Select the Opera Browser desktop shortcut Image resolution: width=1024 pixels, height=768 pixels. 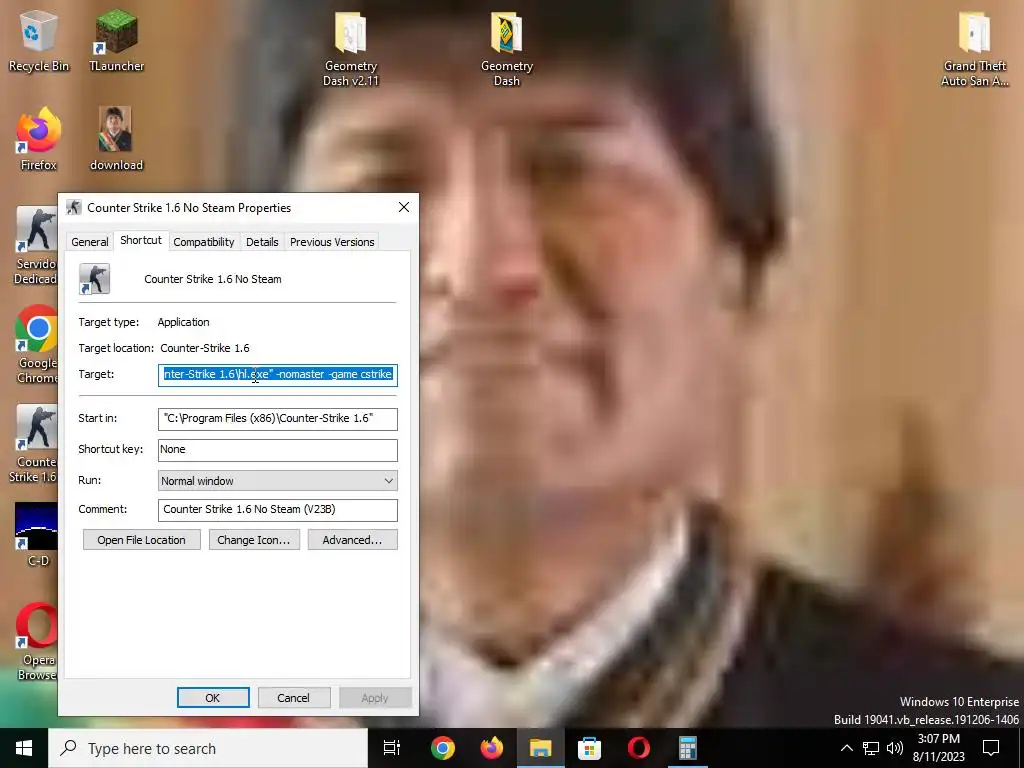coord(36,642)
